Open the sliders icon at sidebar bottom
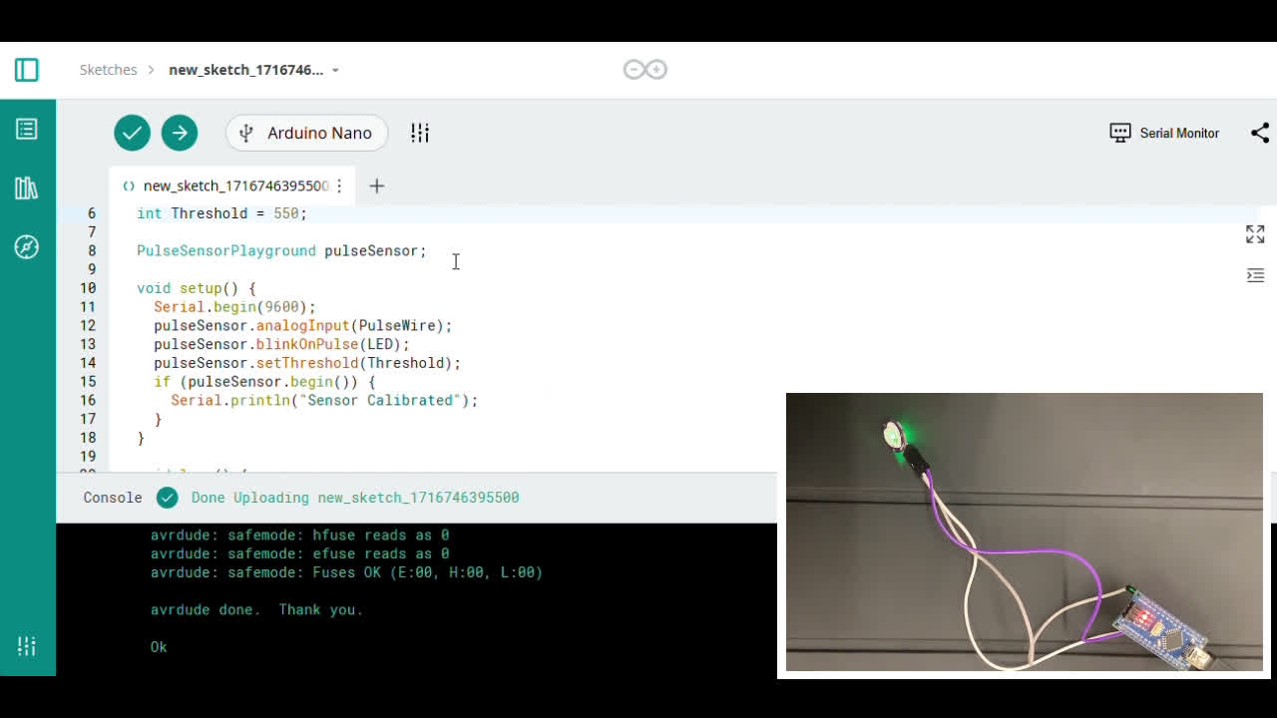This screenshot has width=1277, height=718. (x=27, y=647)
